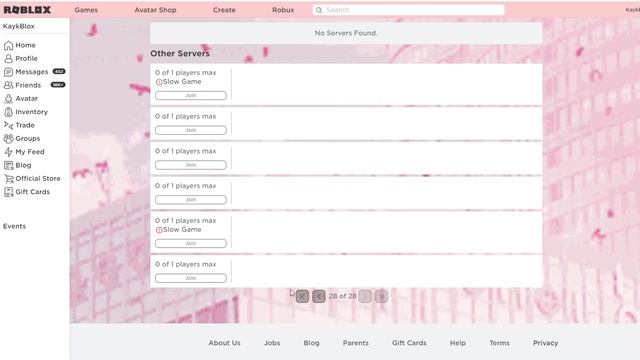Open the Profile sidebar icon
Screen dimensions: 640x360
point(8,59)
